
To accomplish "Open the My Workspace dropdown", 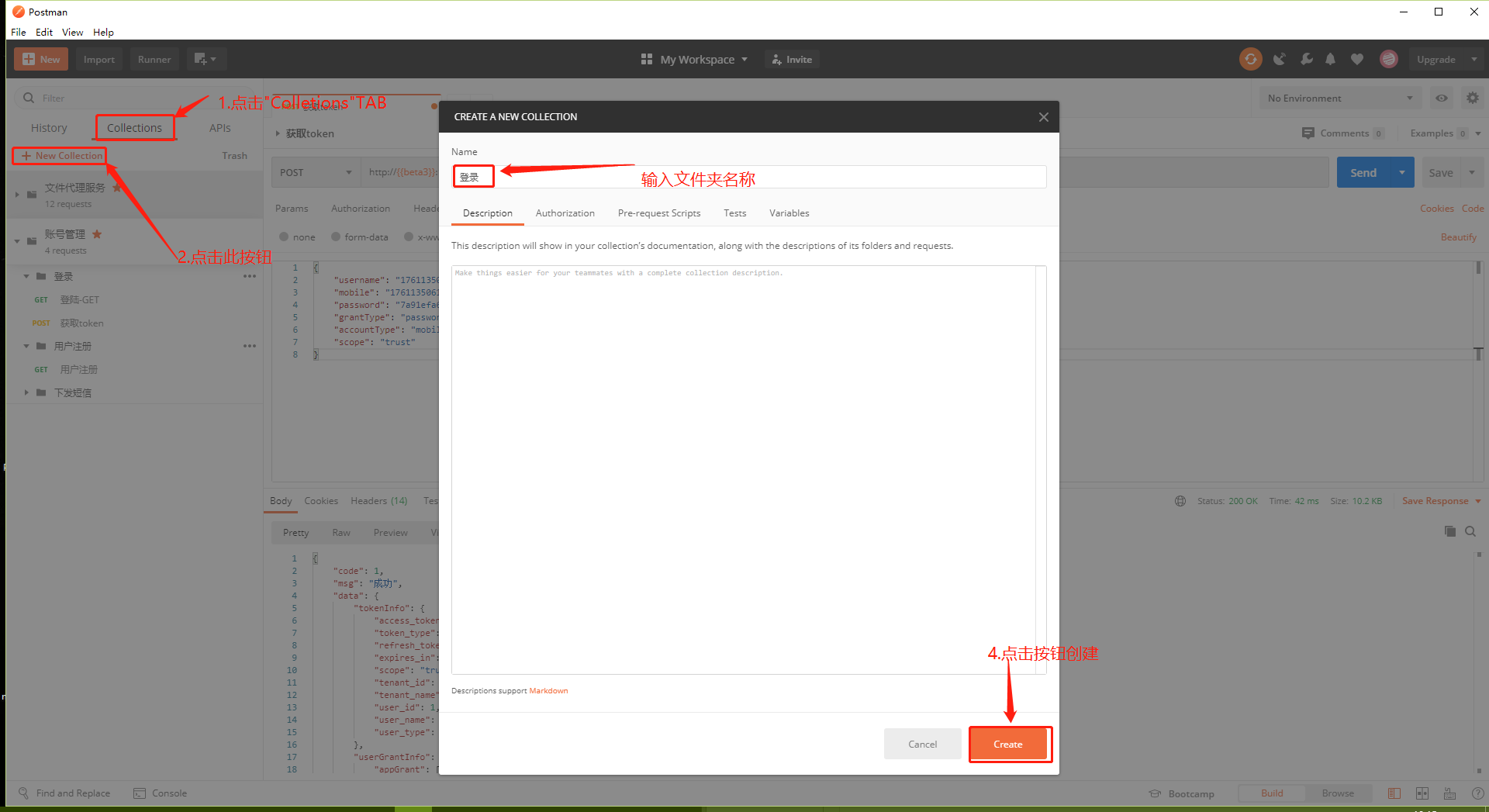I will pos(695,59).
